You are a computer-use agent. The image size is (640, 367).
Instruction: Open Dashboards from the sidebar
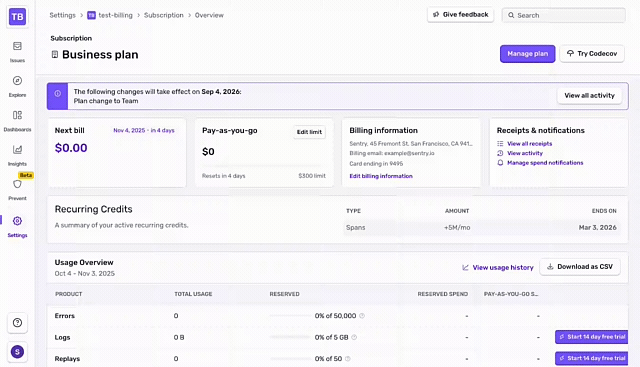[x=17, y=121]
